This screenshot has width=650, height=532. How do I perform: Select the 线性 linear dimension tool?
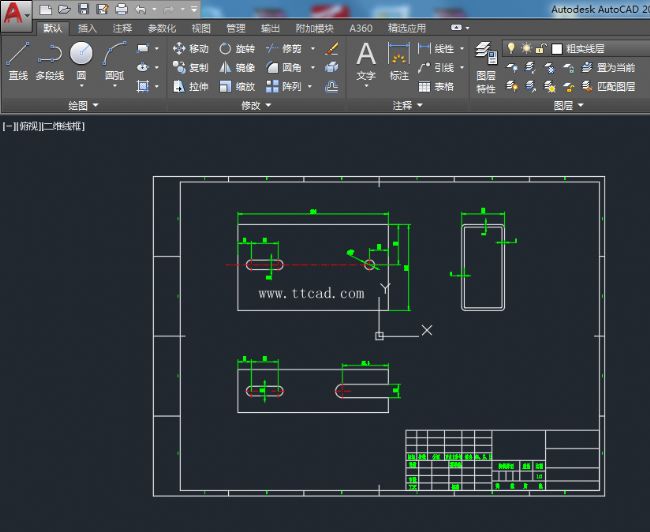436,49
